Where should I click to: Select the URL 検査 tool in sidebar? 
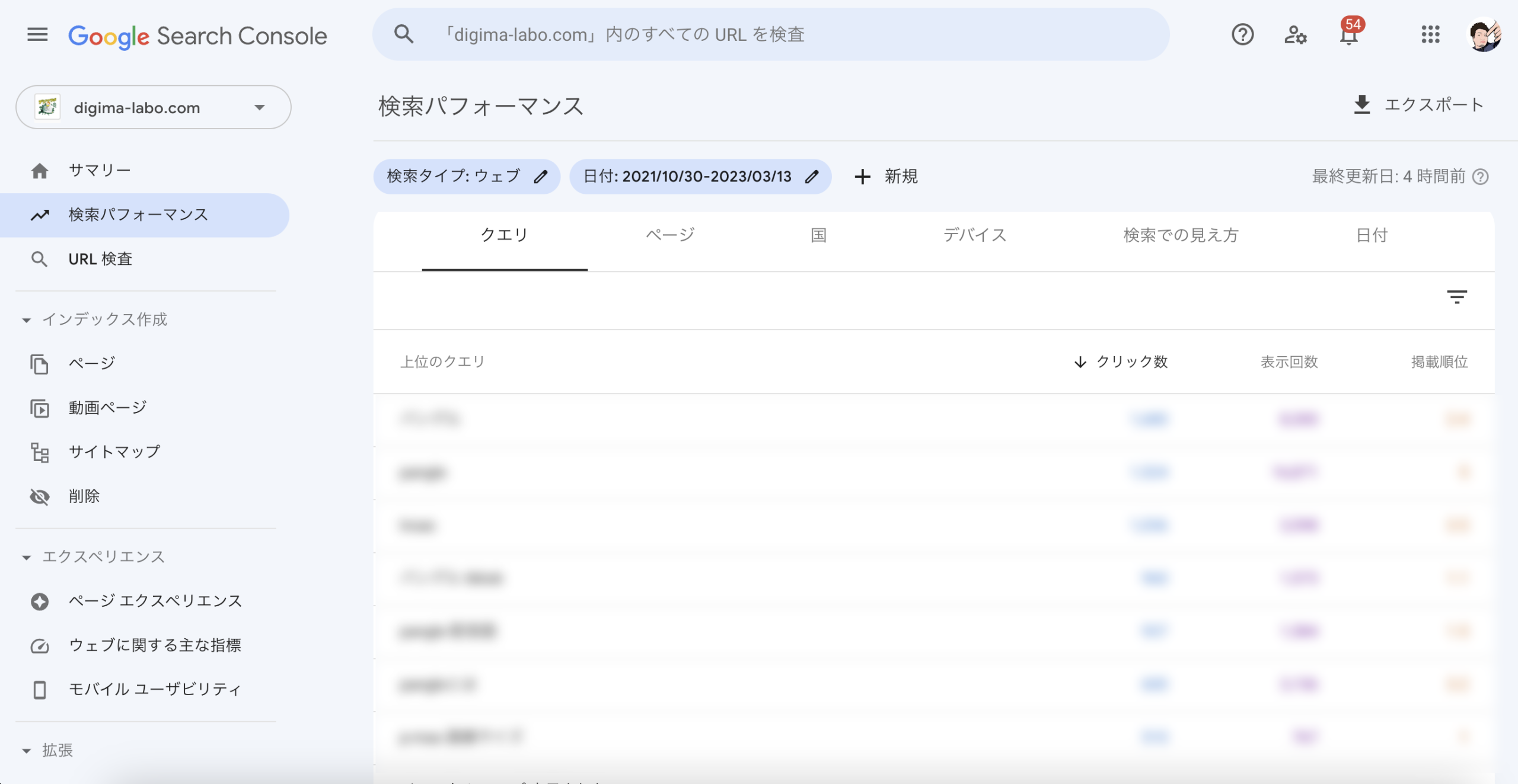(x=100, y=259)
